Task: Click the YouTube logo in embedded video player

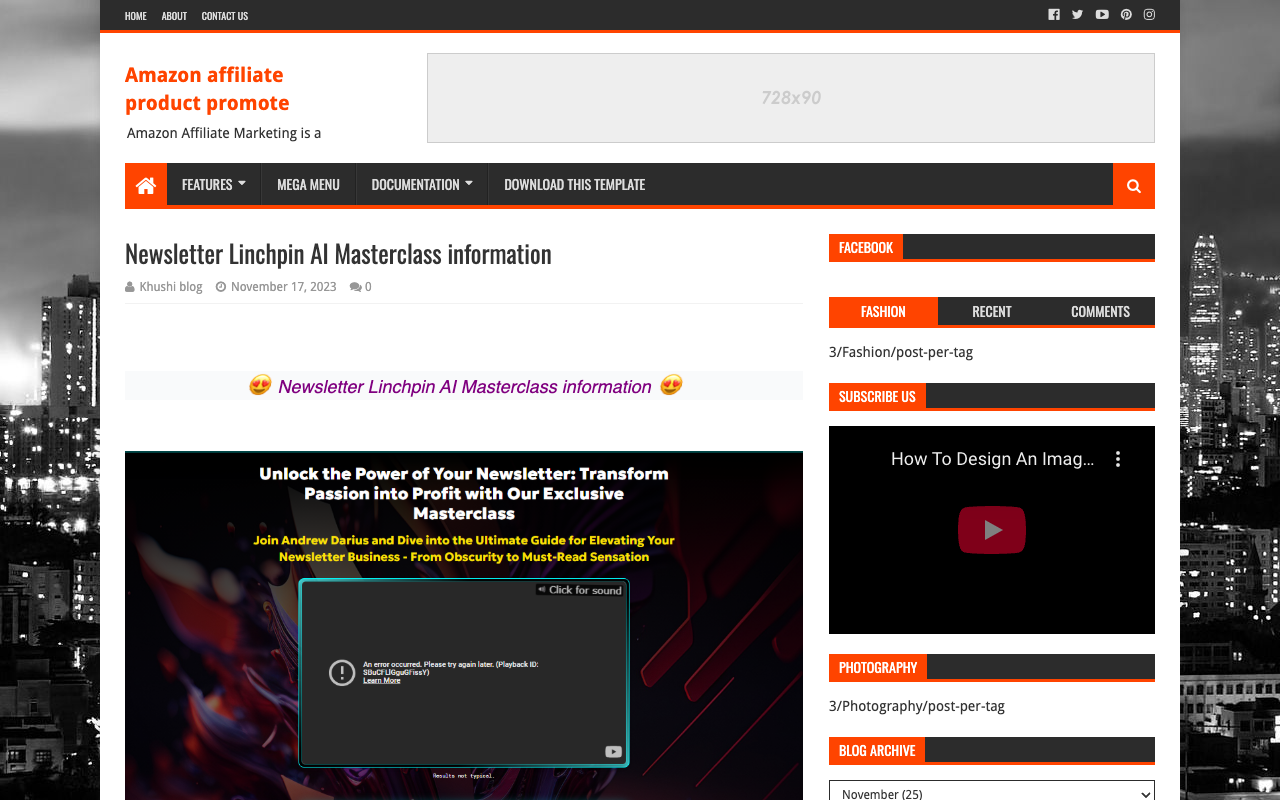Action: tap(613, 752)
